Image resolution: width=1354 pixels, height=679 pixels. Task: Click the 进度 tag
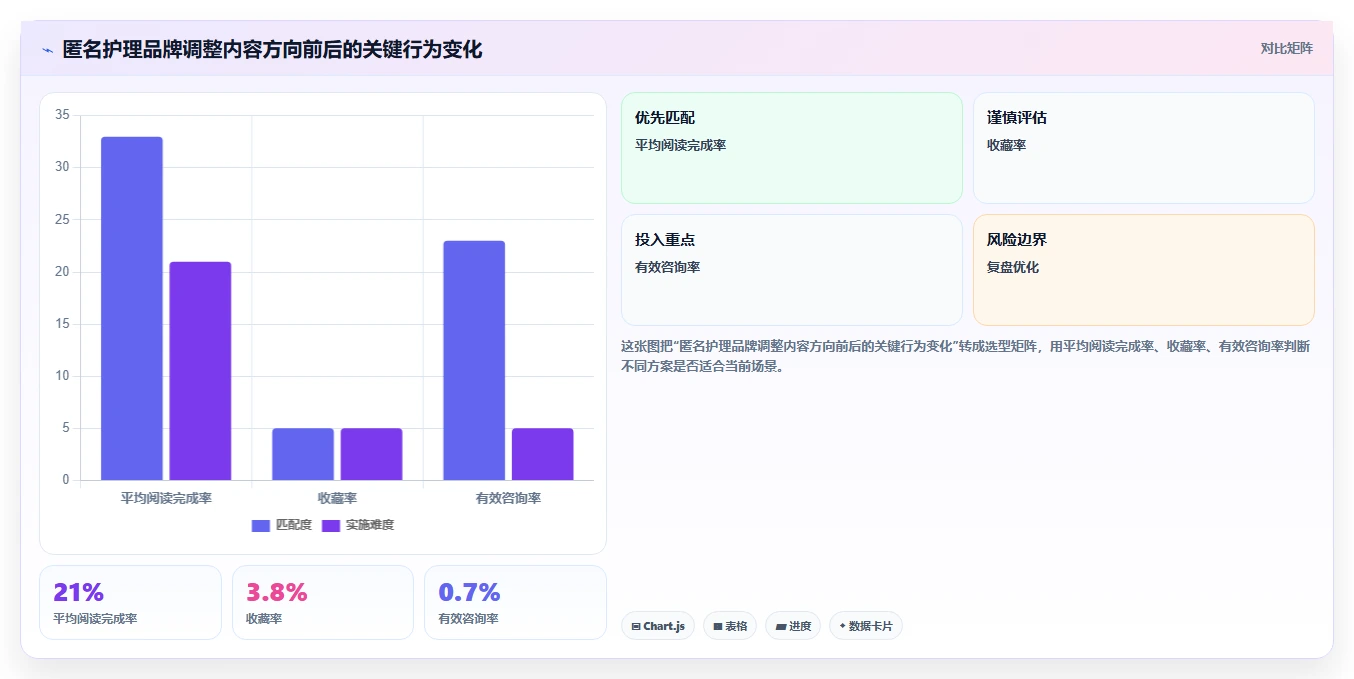[793, 626]
